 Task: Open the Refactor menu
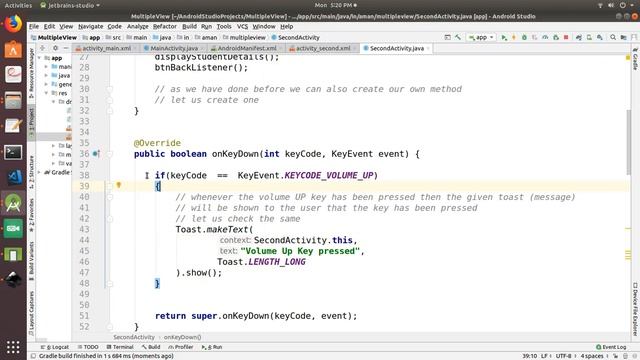164,26
